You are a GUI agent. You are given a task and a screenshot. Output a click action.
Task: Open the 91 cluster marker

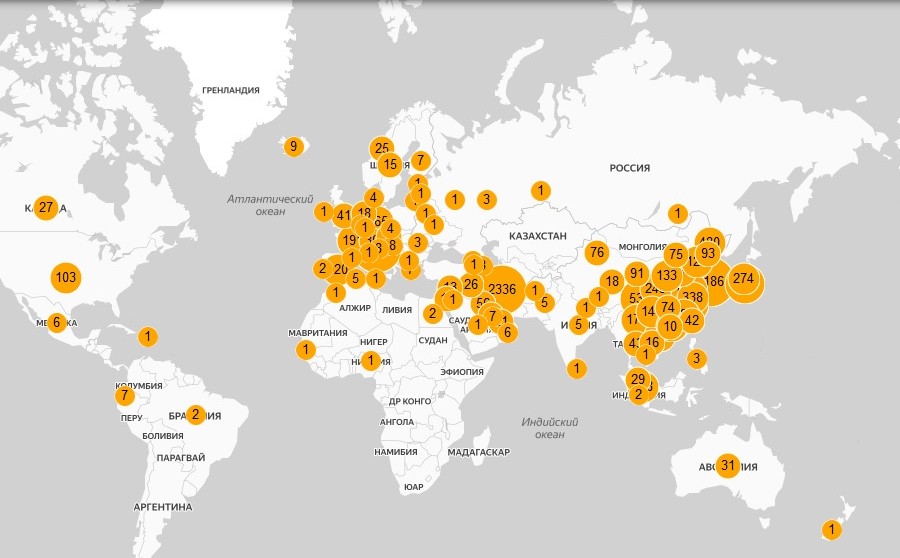[637, 273]
